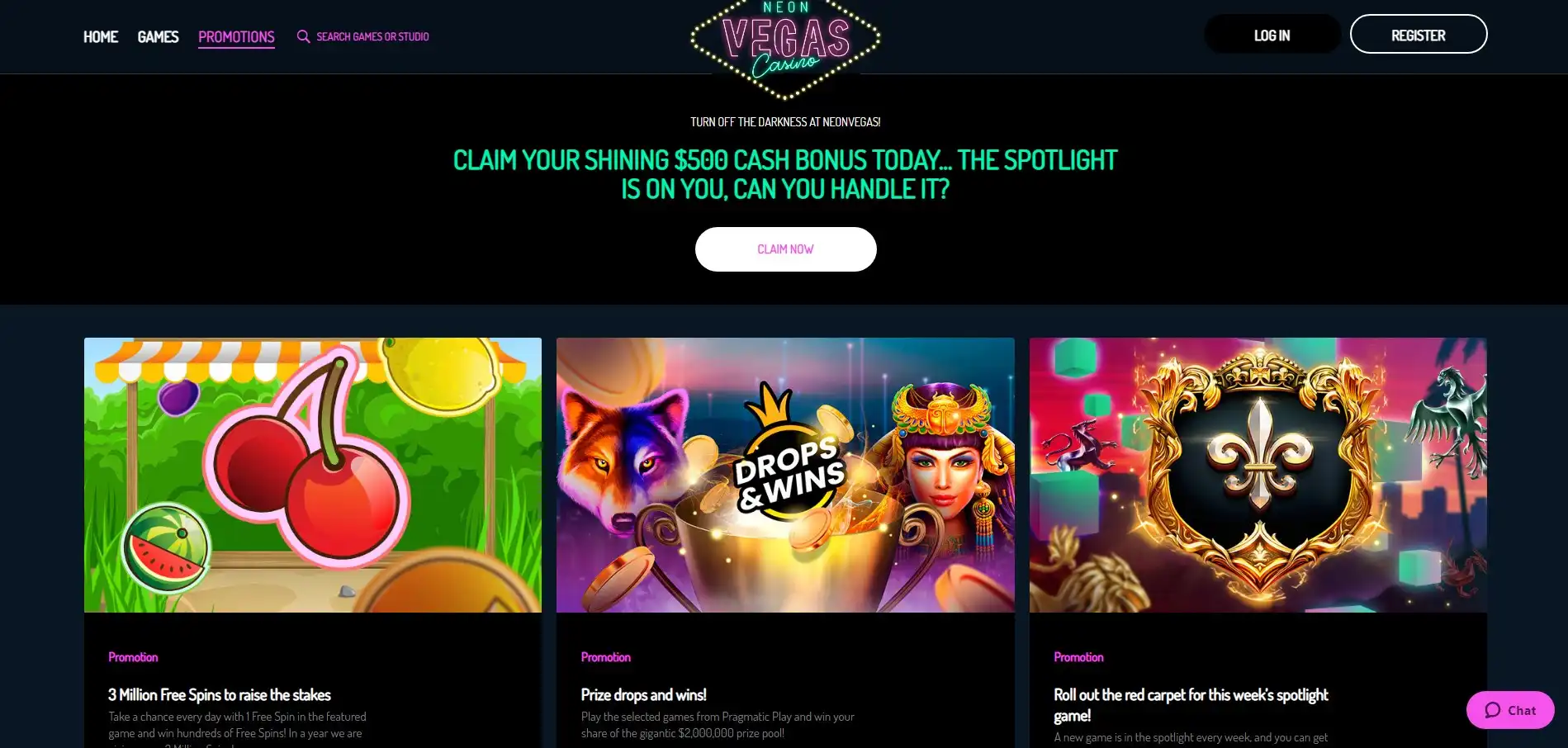Open the golden fleur-de-lis shield image
1568x748 pixels.
click(x=1258, y=475)
